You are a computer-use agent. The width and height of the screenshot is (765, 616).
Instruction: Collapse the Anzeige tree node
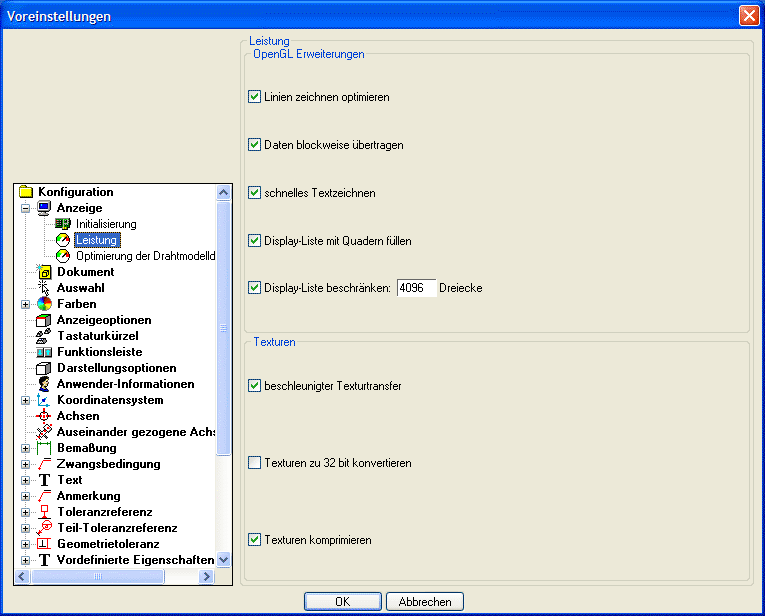[25, 208]
